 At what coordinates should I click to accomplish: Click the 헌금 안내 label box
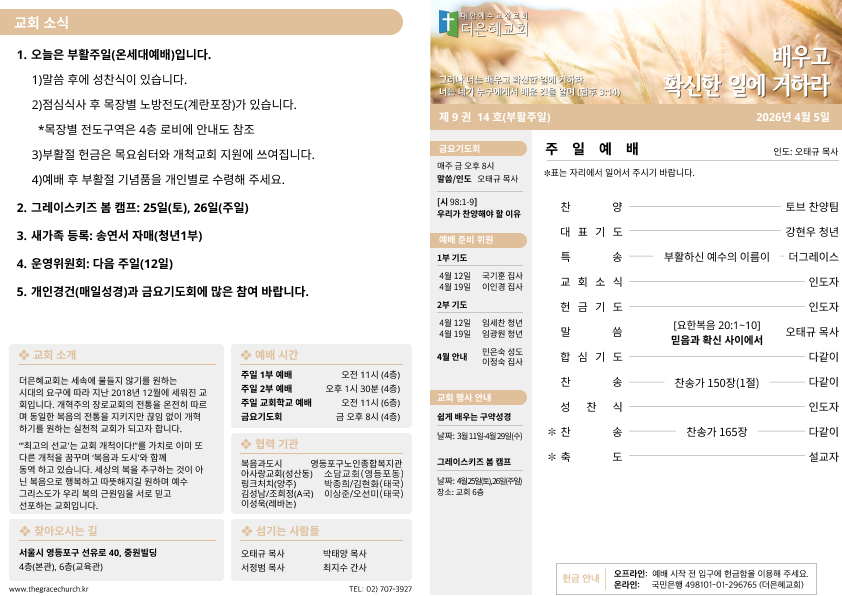pos(581,577)
